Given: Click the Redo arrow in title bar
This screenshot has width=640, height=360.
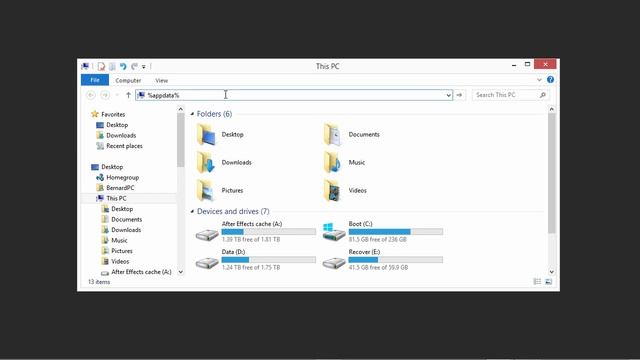Looking at the screenshot, I should pyautogui.click(x=134, y=66).
